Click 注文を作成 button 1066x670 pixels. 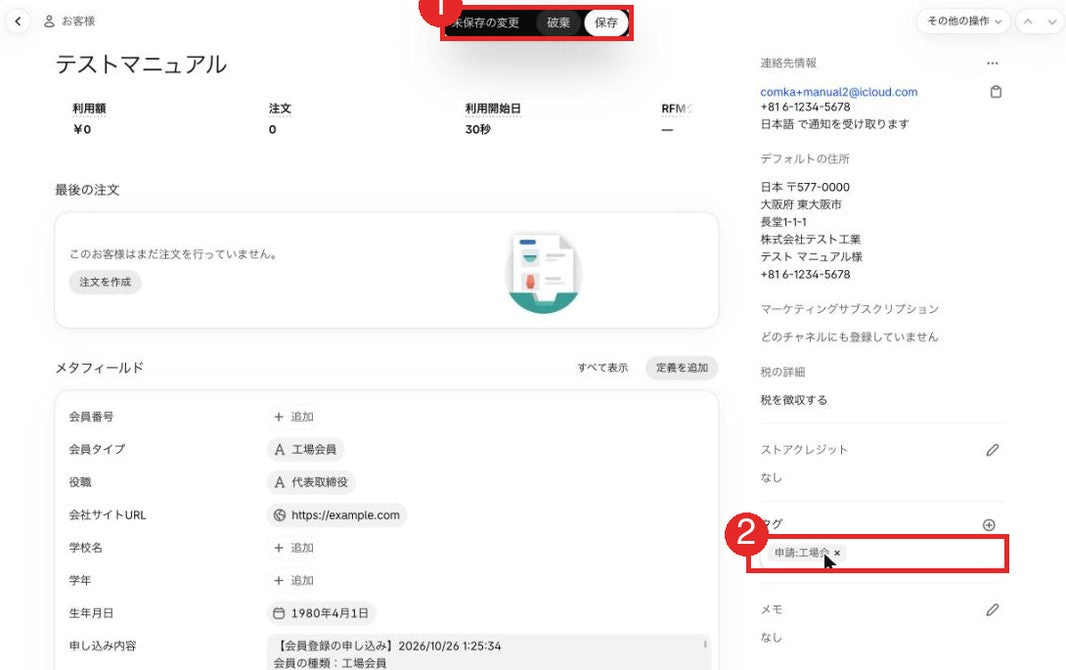click(x=105, y=282)
